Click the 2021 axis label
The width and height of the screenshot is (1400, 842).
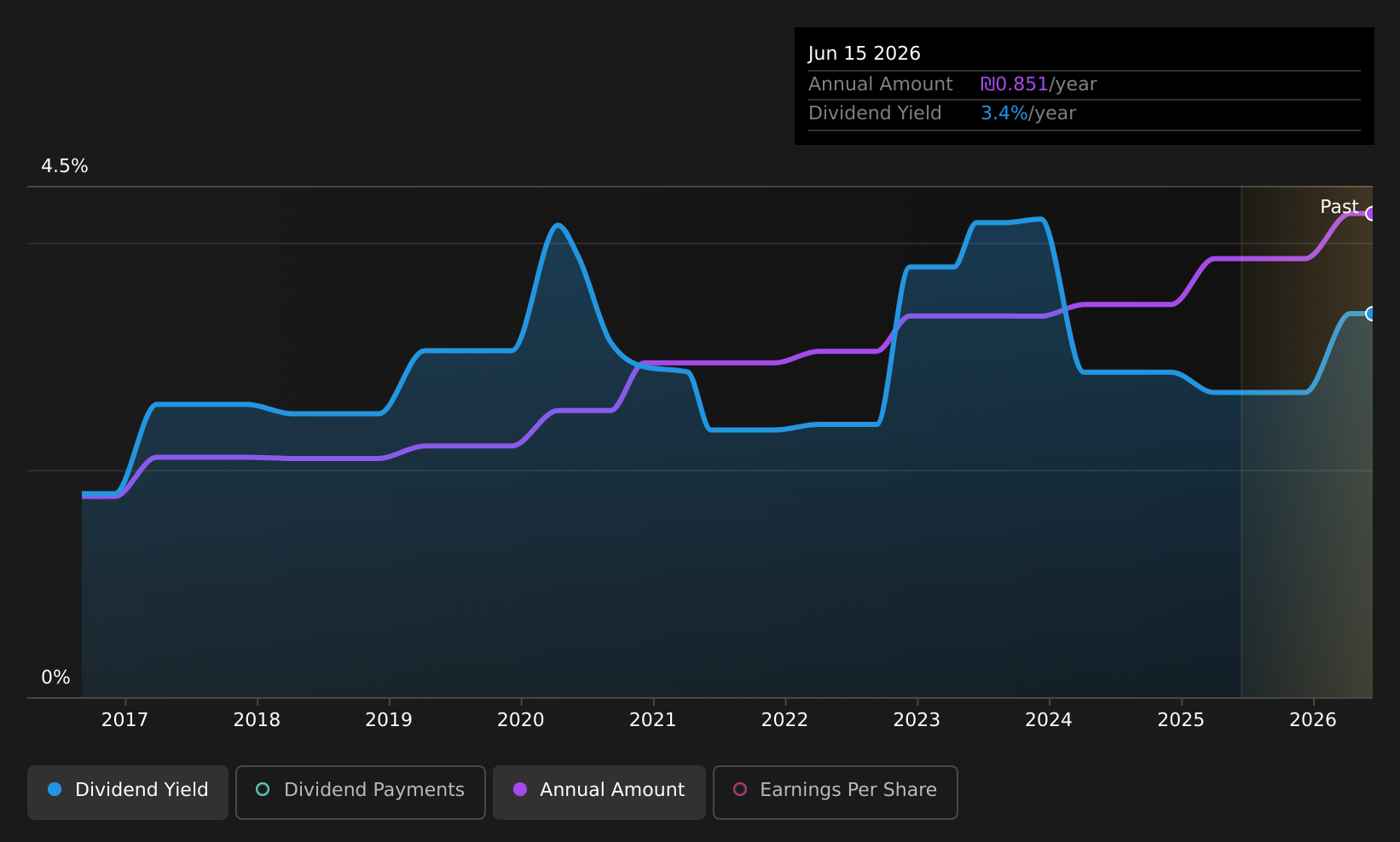tap(653, 720)
